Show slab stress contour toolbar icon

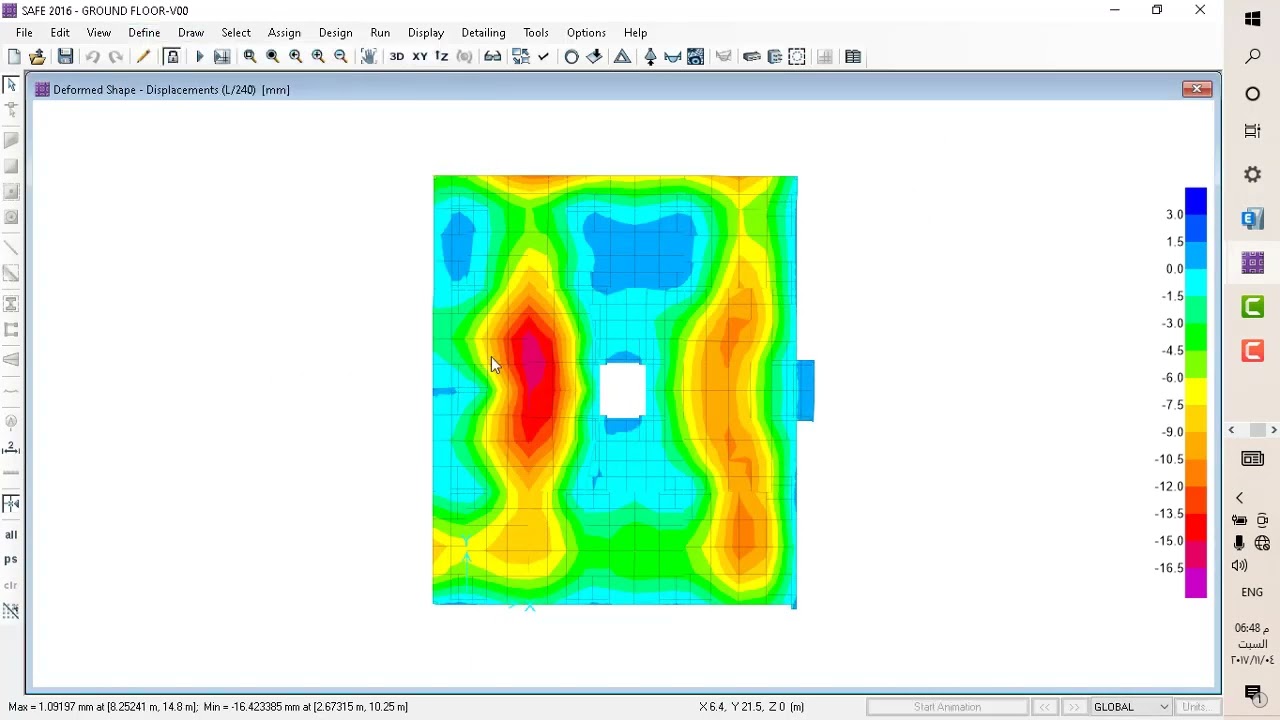coord(696,57)
